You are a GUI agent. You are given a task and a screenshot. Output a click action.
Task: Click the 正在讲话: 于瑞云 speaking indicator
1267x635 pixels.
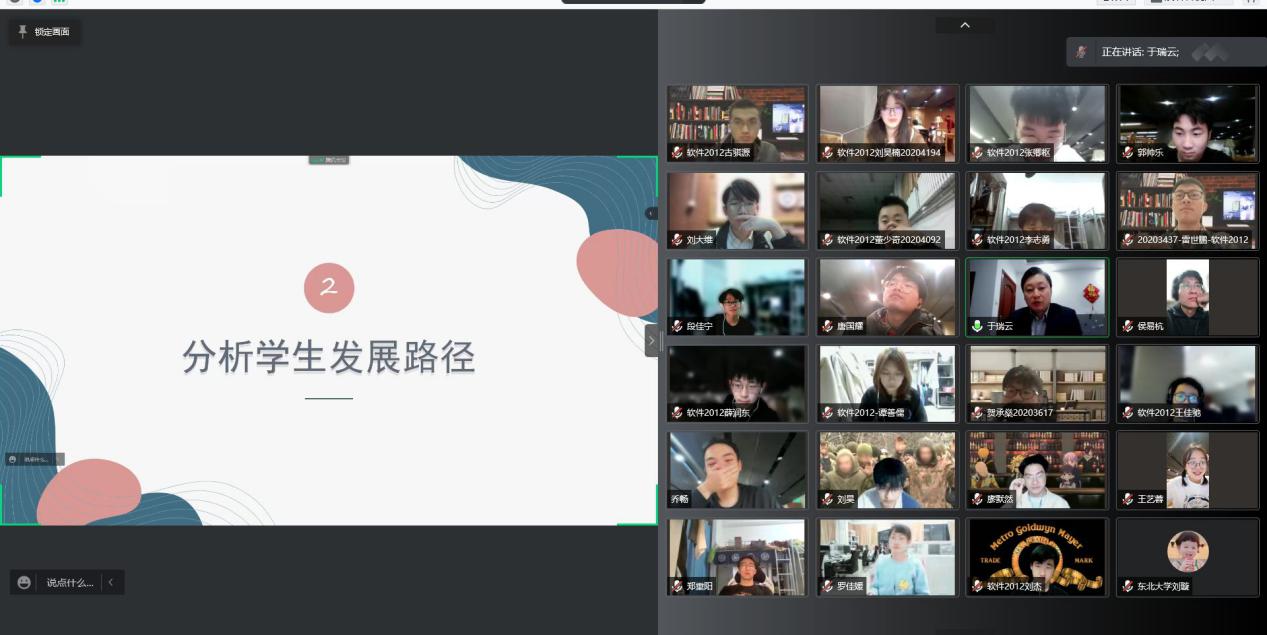tap(1140, 52)
